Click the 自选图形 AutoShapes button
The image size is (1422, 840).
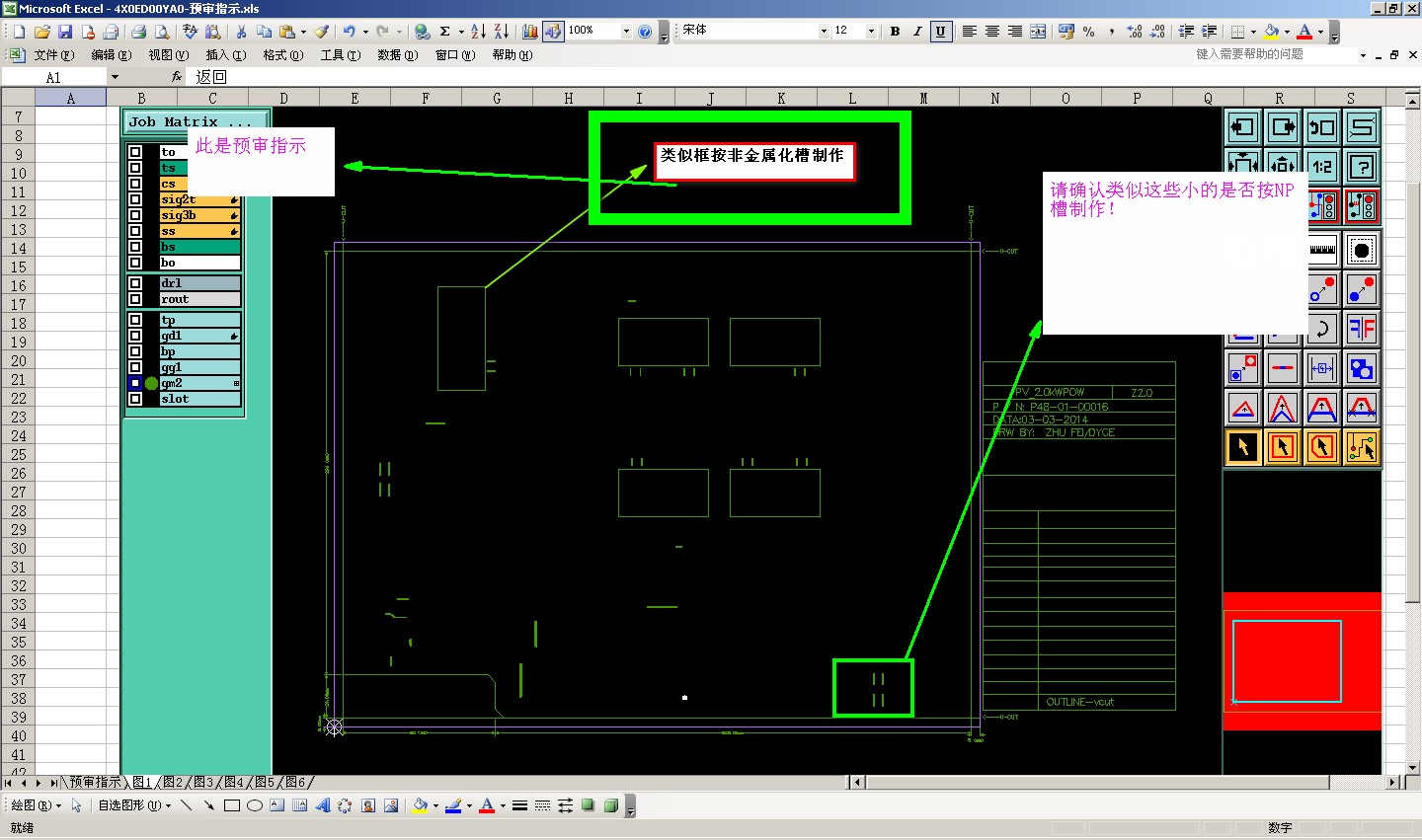(x=134, y=805)
